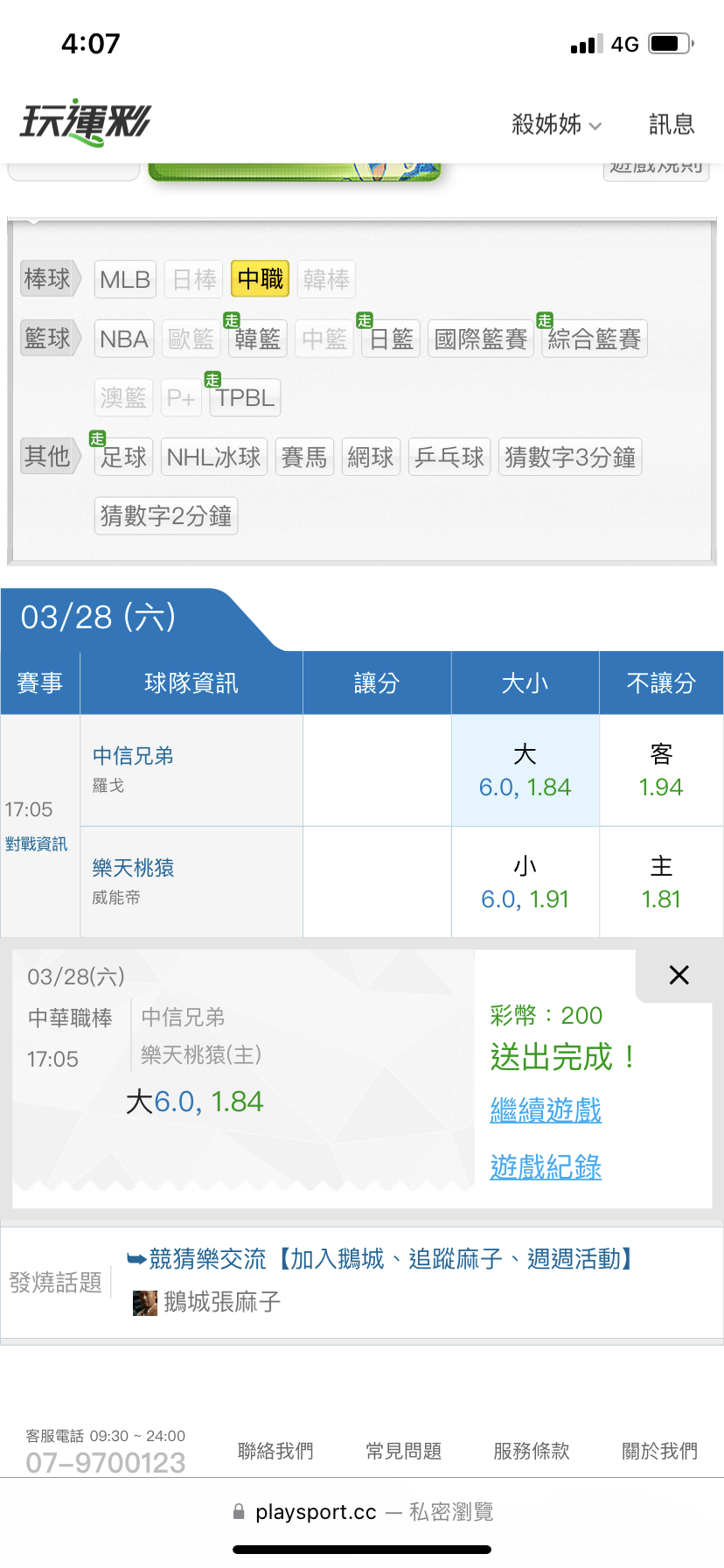The image size is (724, 1568).
Task: Open 對戰資訊 matchup info
Action: pos(36,844)
